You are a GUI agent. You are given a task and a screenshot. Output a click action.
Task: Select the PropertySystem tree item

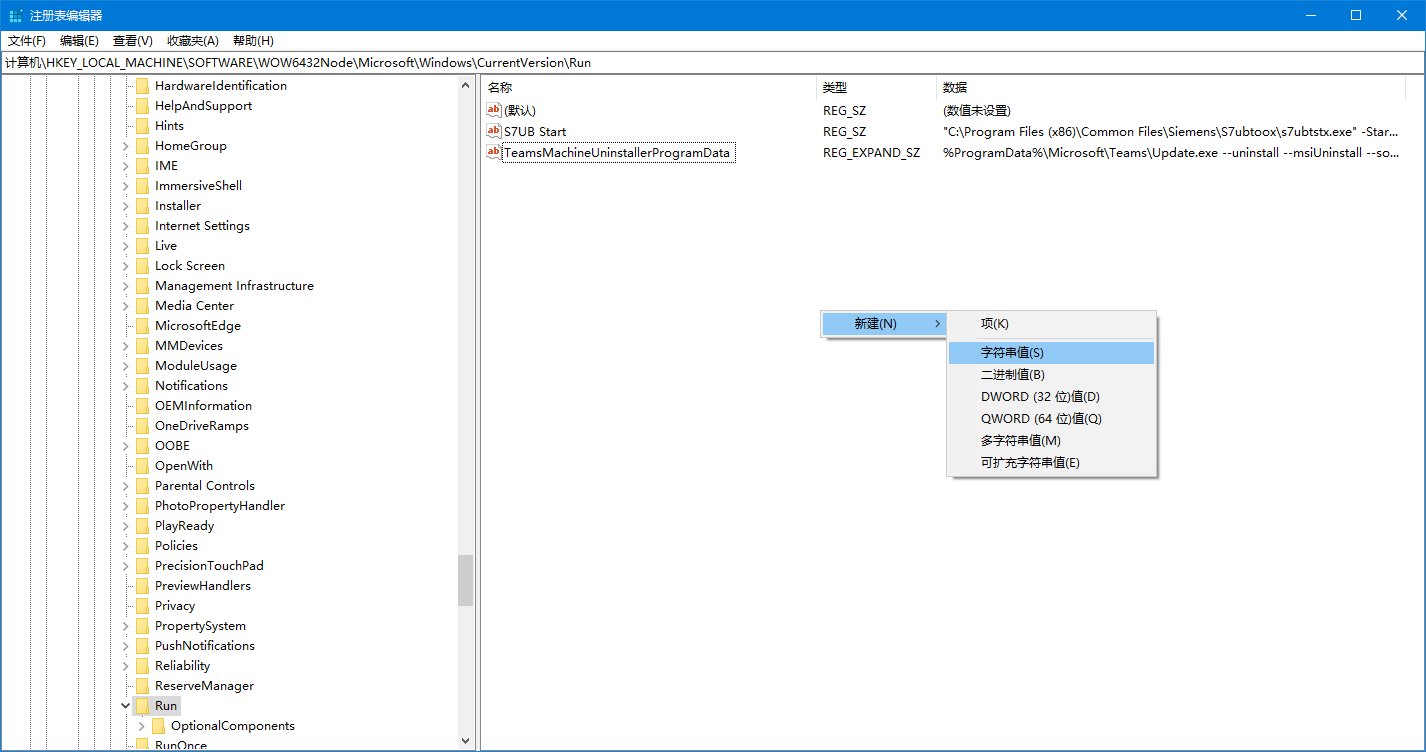click(x=200, y=626)
